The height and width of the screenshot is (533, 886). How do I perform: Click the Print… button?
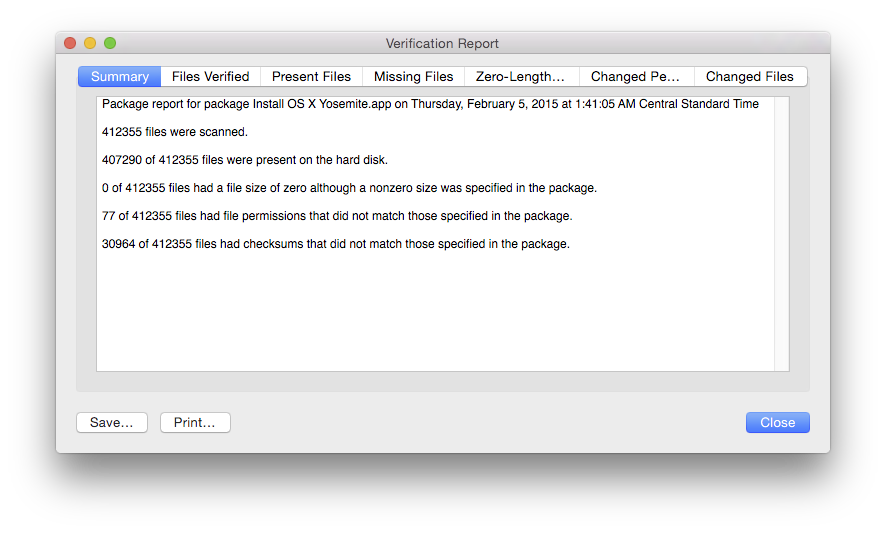point(195,423)
